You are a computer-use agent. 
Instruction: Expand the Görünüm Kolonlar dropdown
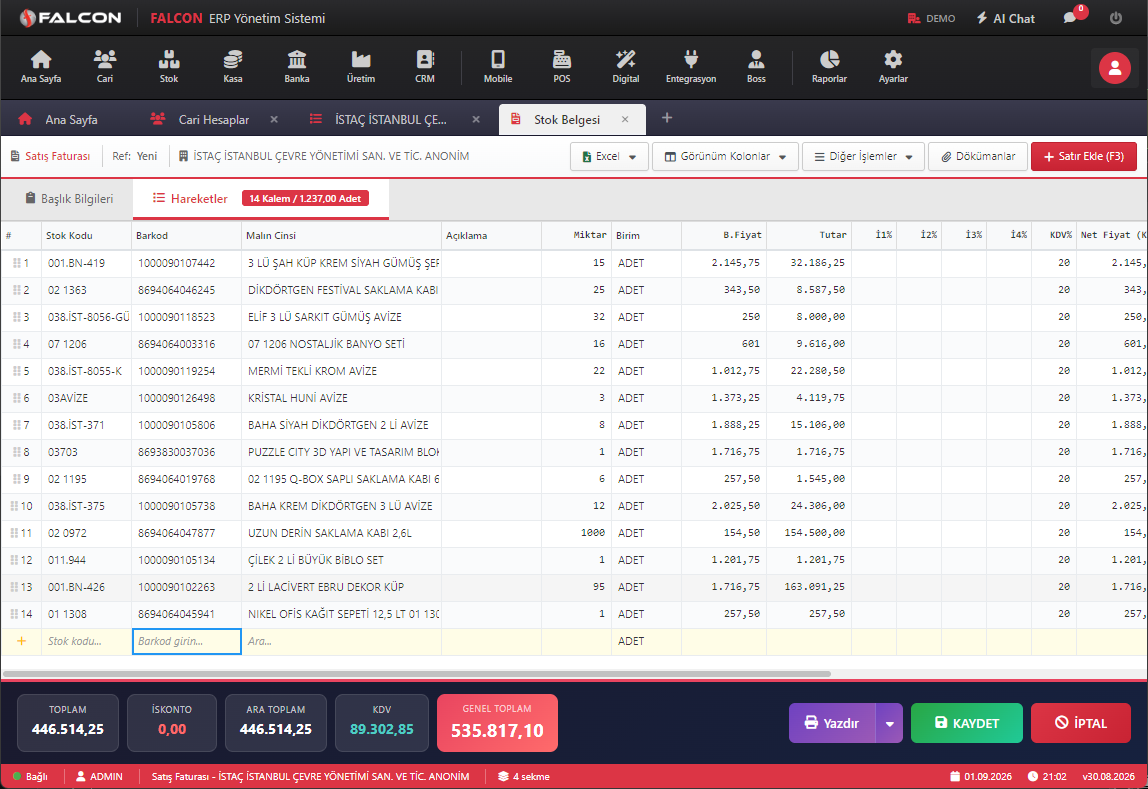[x=725, y=157]
